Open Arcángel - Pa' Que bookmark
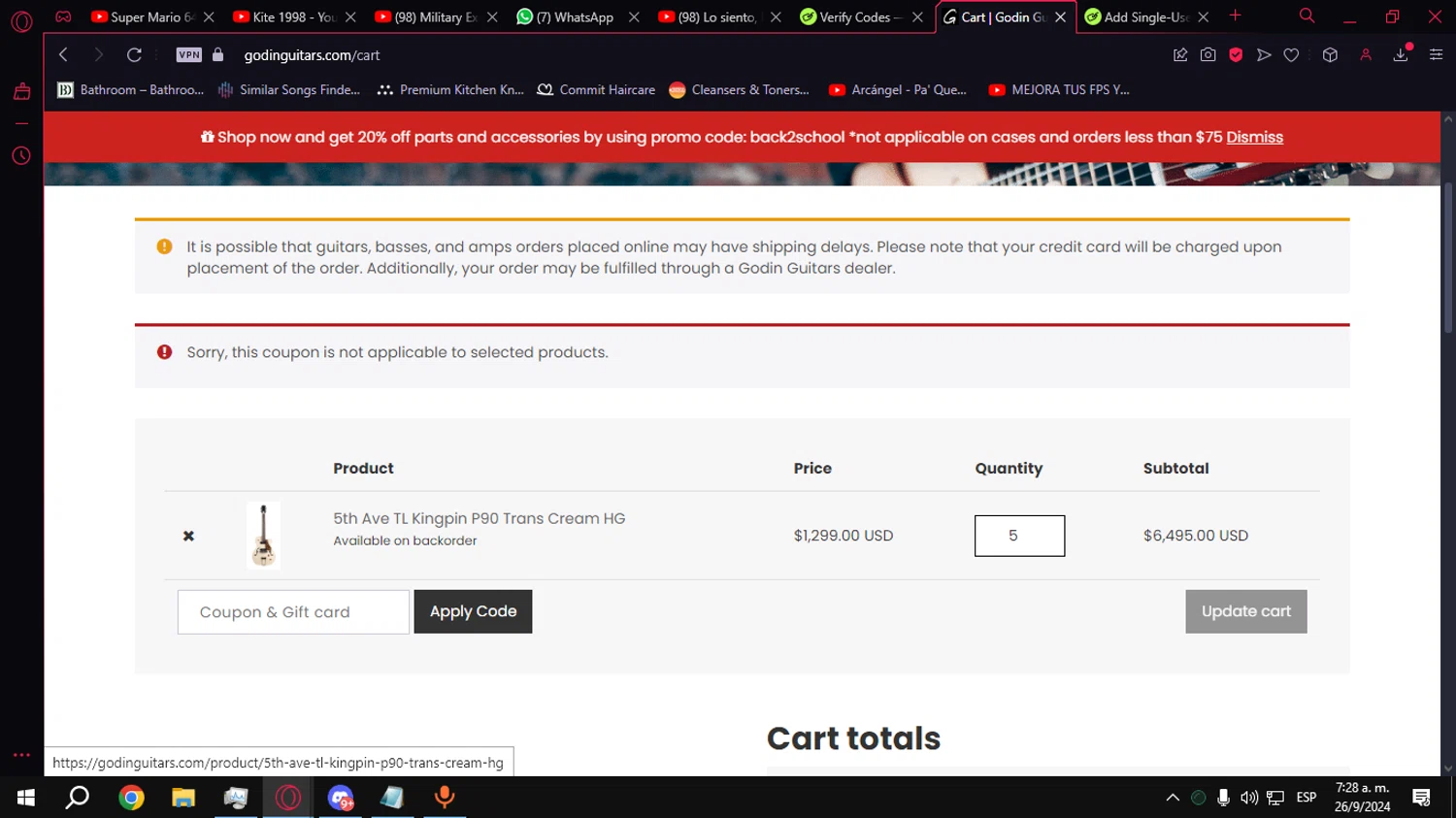 pyautogui.click(x=898, y=90)
